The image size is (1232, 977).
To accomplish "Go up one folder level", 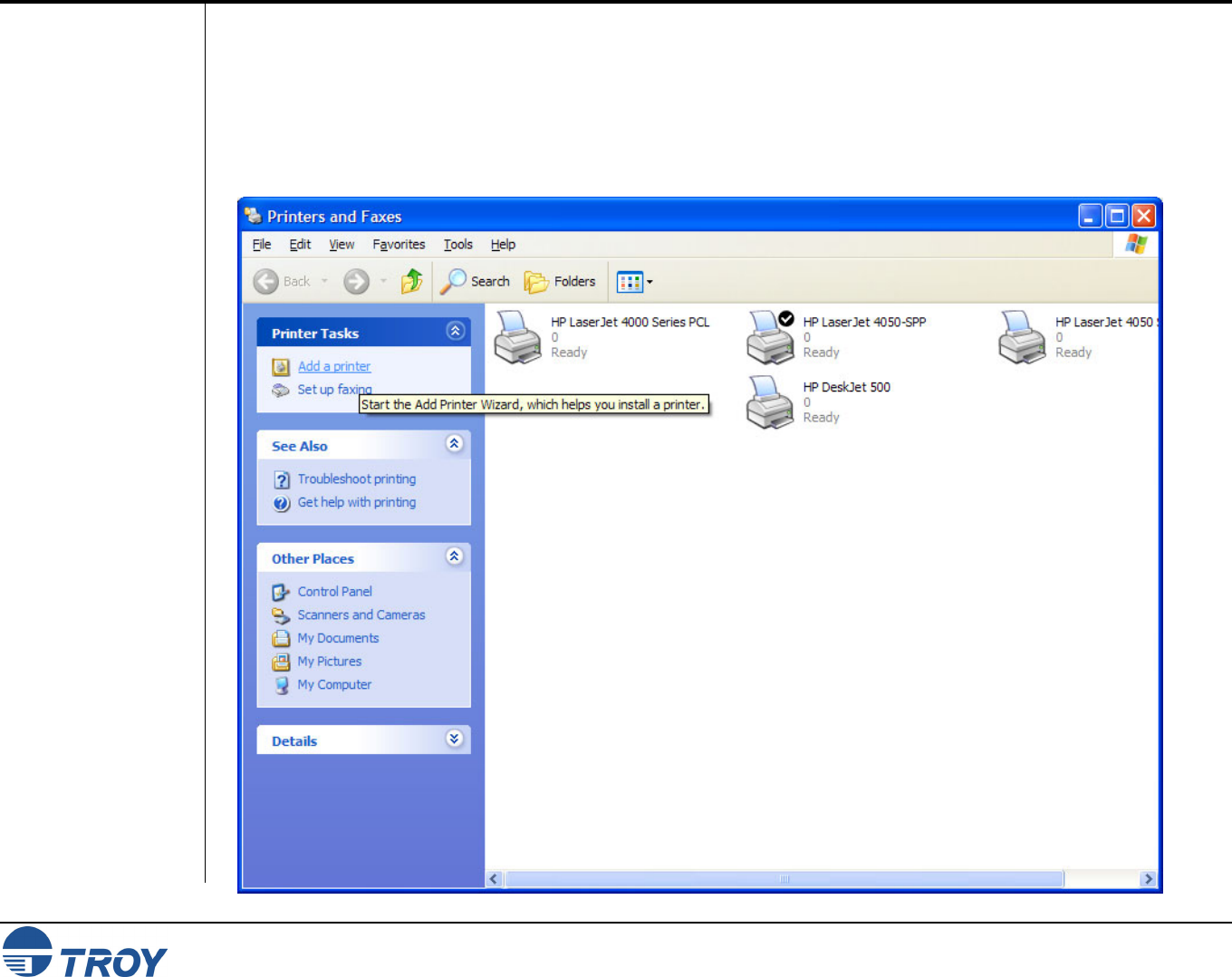I will (412, 281).
